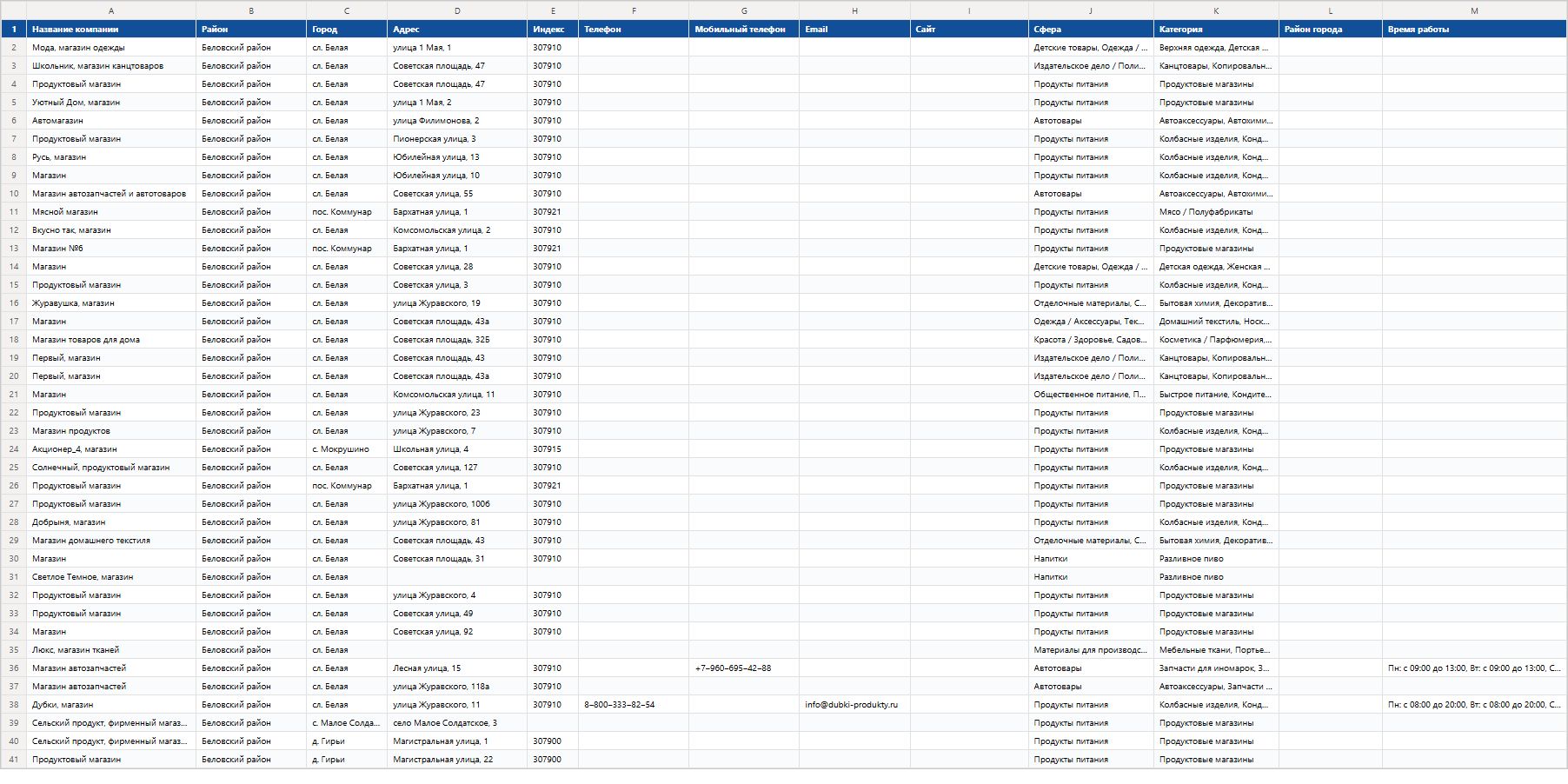Viewport: 1568px width, 784px height.
Task: Select address 'Советская улица, 55'
Action: pos(457,194)
